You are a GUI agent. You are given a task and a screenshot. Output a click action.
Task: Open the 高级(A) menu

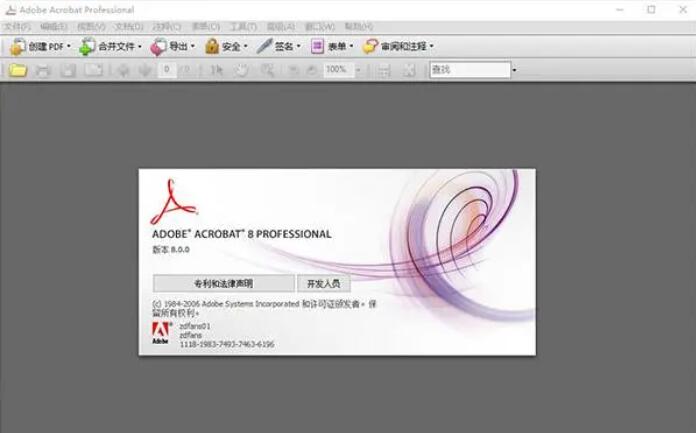point(281,27)
